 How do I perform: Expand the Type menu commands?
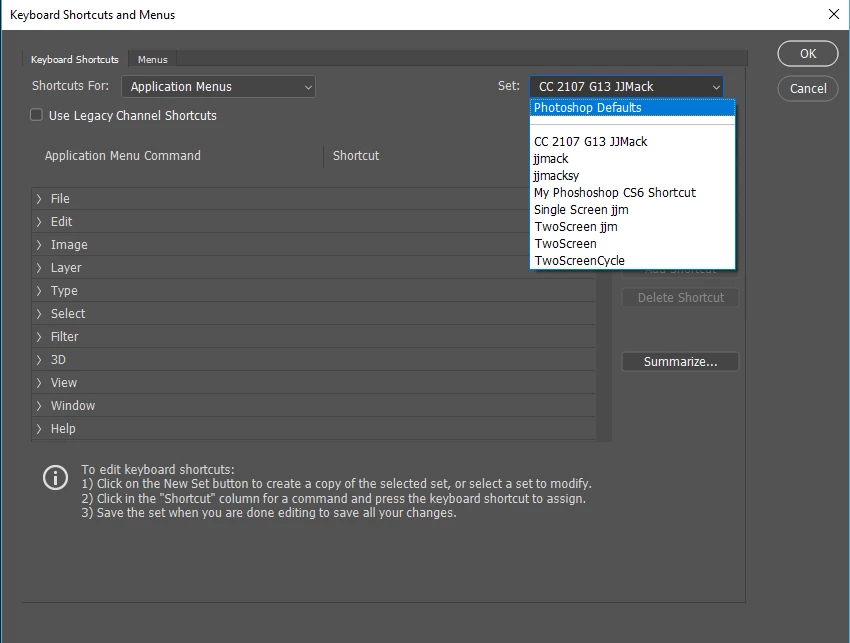coord(39,291)
